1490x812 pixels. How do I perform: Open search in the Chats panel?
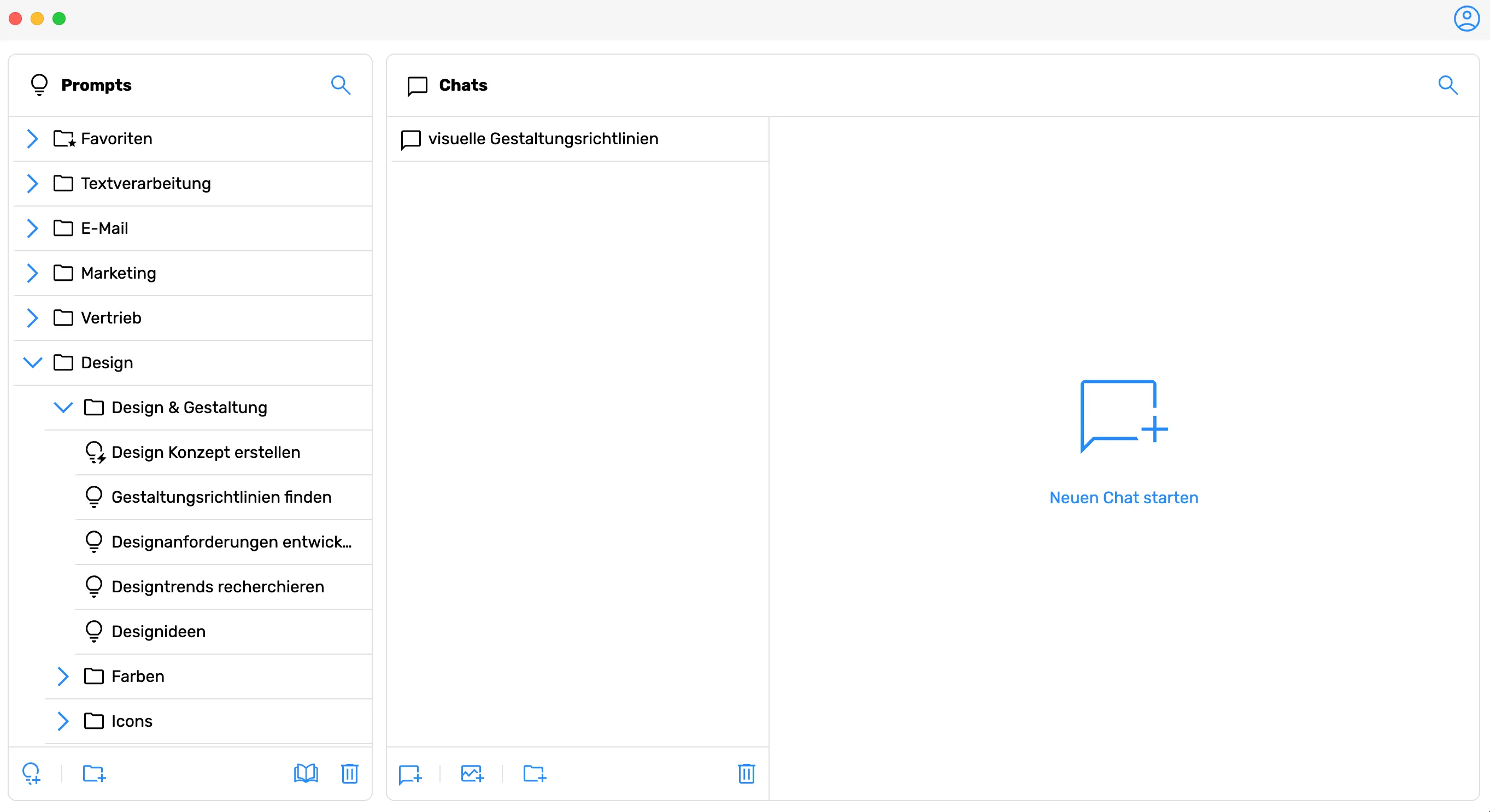click(1447, 85)
